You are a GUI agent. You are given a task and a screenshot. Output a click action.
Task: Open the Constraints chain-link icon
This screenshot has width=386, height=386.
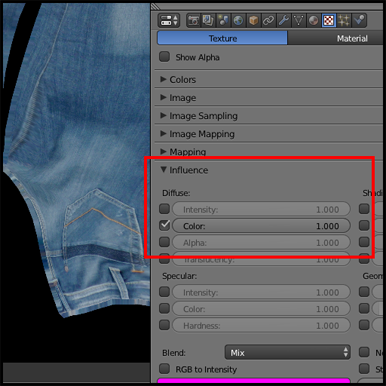(x=268, y=21)
